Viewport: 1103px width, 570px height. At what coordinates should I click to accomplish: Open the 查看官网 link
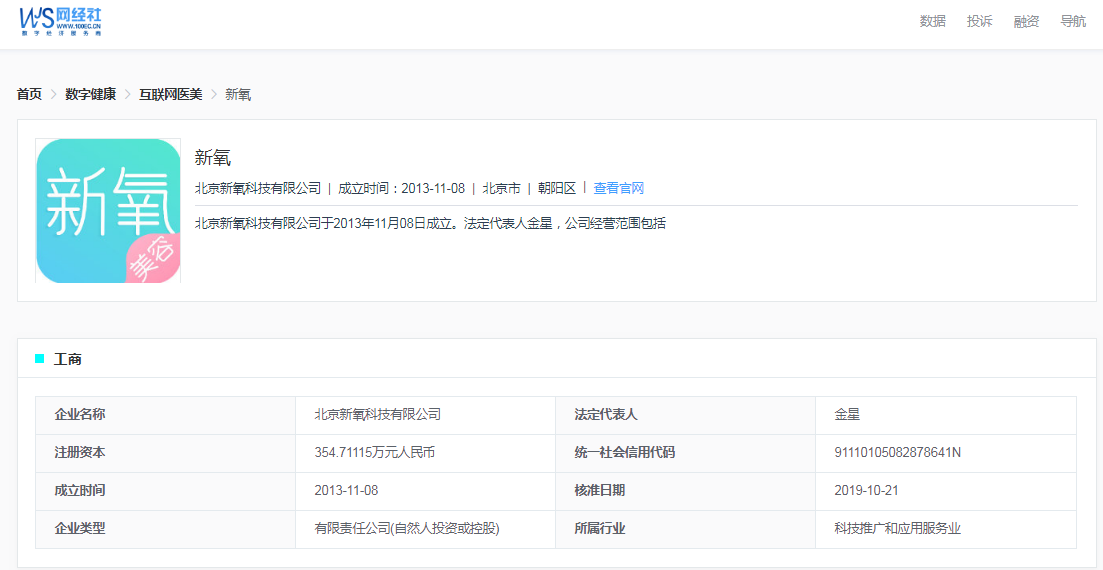pos(619,188)
